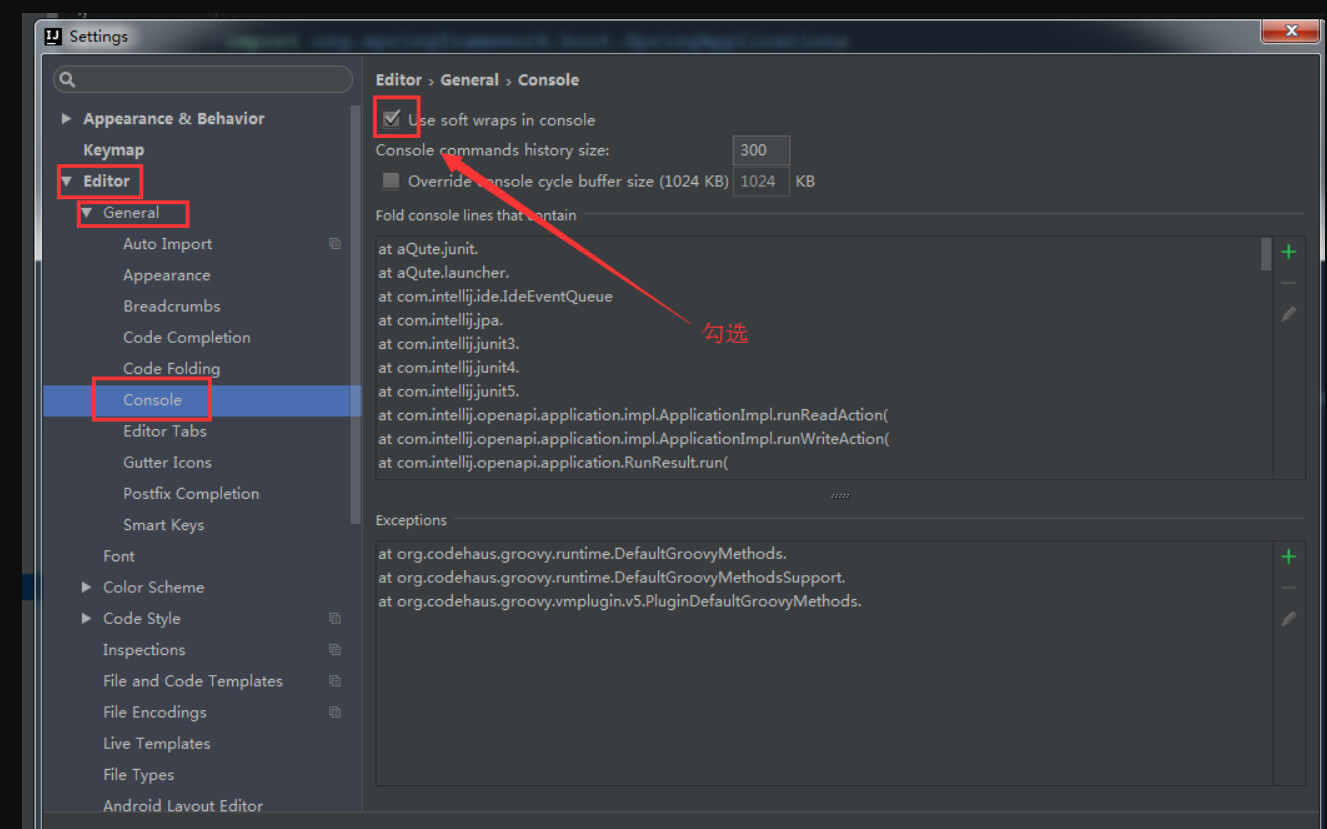1327x829 pixels.
Task: Click splitter handle between fold and exceptions lists
Action: pos(840,496)
